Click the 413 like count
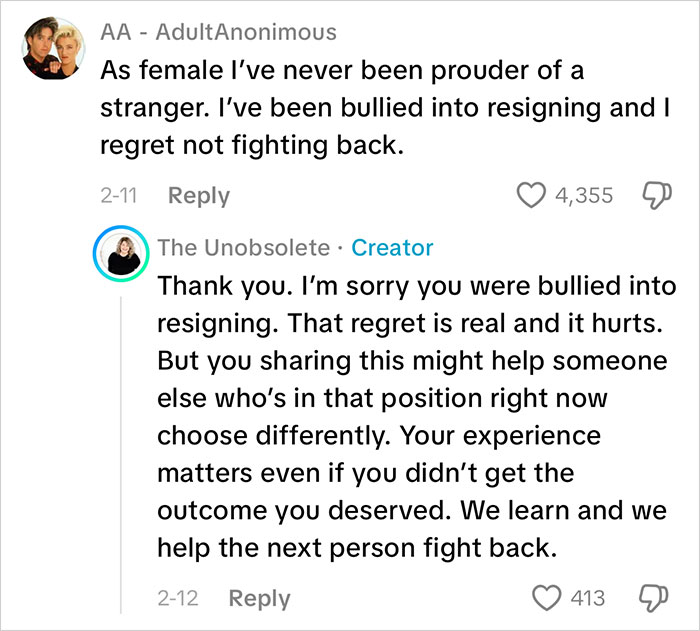The image size is (700, 631). coord(587,598)
